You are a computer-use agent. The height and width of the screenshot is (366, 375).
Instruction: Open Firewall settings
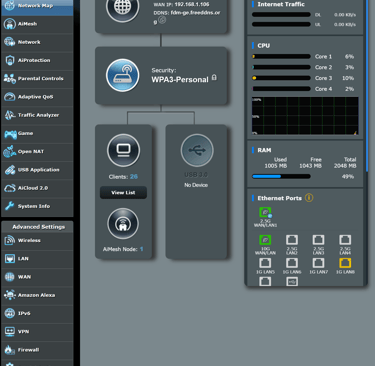click(37, 350)
